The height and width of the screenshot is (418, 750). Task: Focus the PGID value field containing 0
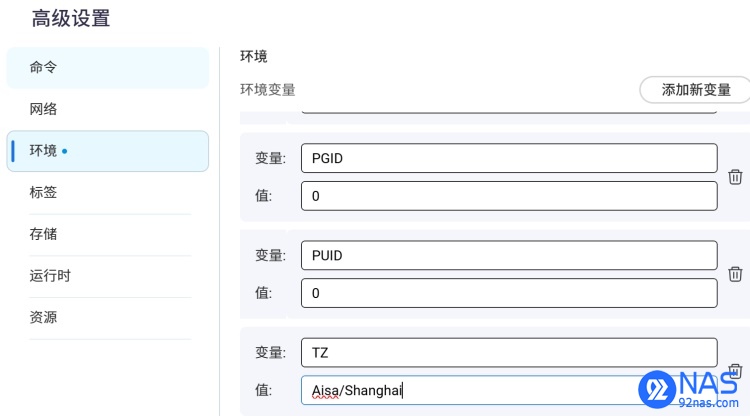[509, 196]
